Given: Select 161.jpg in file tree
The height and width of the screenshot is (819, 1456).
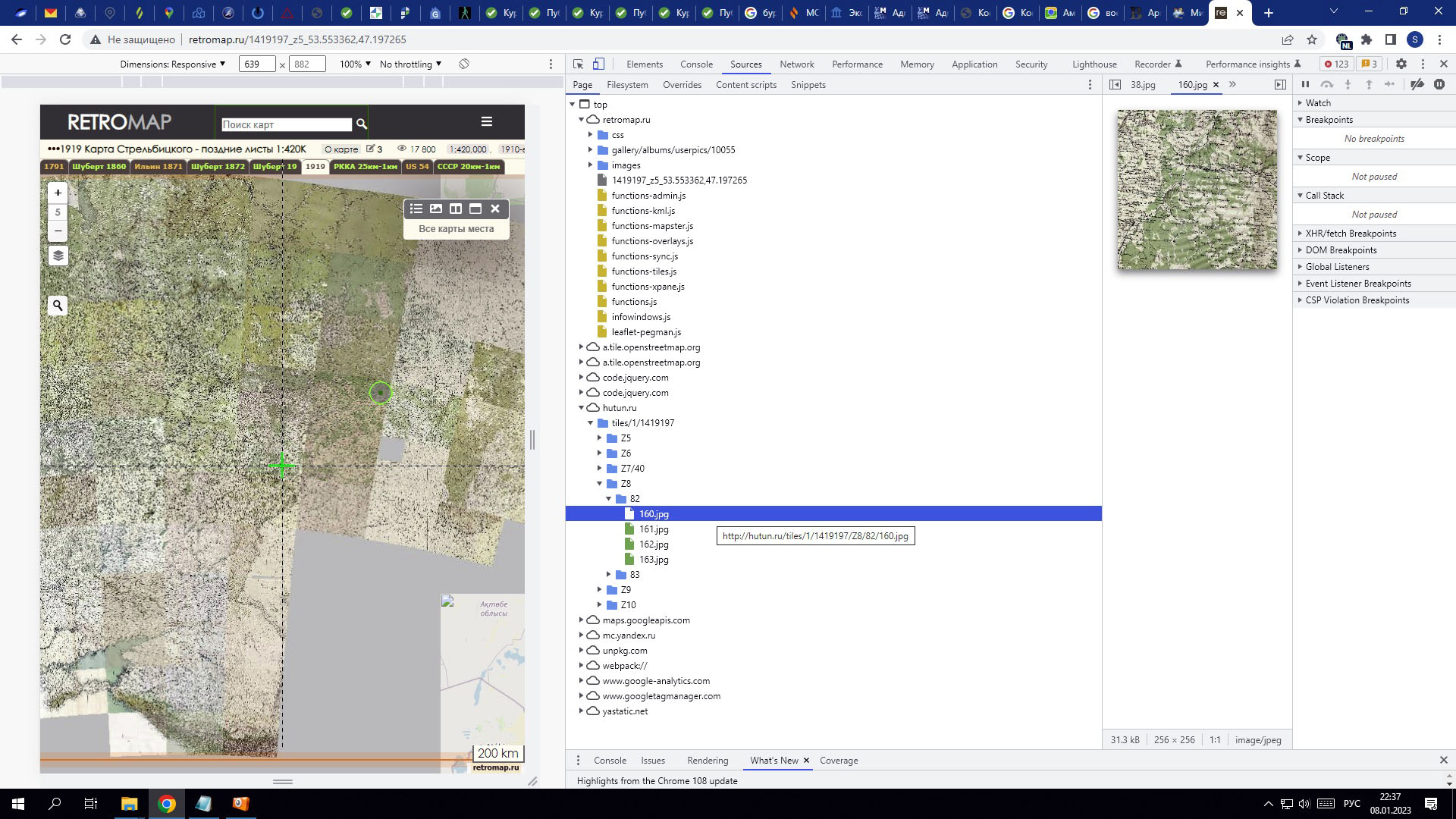Looking at the screenshot, I should tap(653, 529).
